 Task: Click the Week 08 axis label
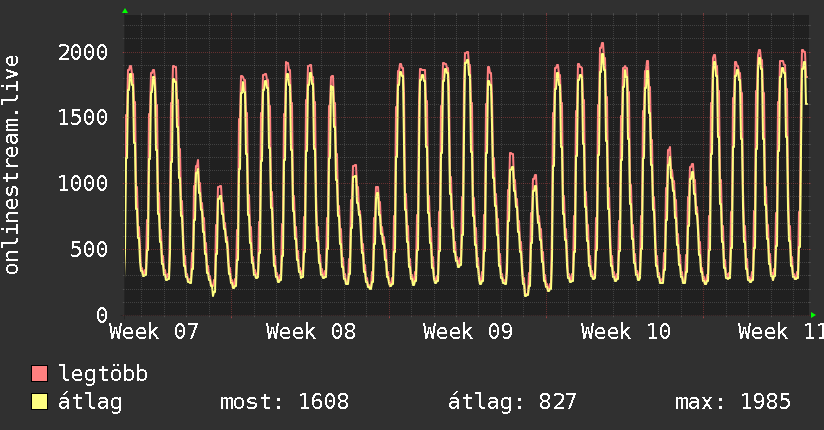[x=311, y=332]
